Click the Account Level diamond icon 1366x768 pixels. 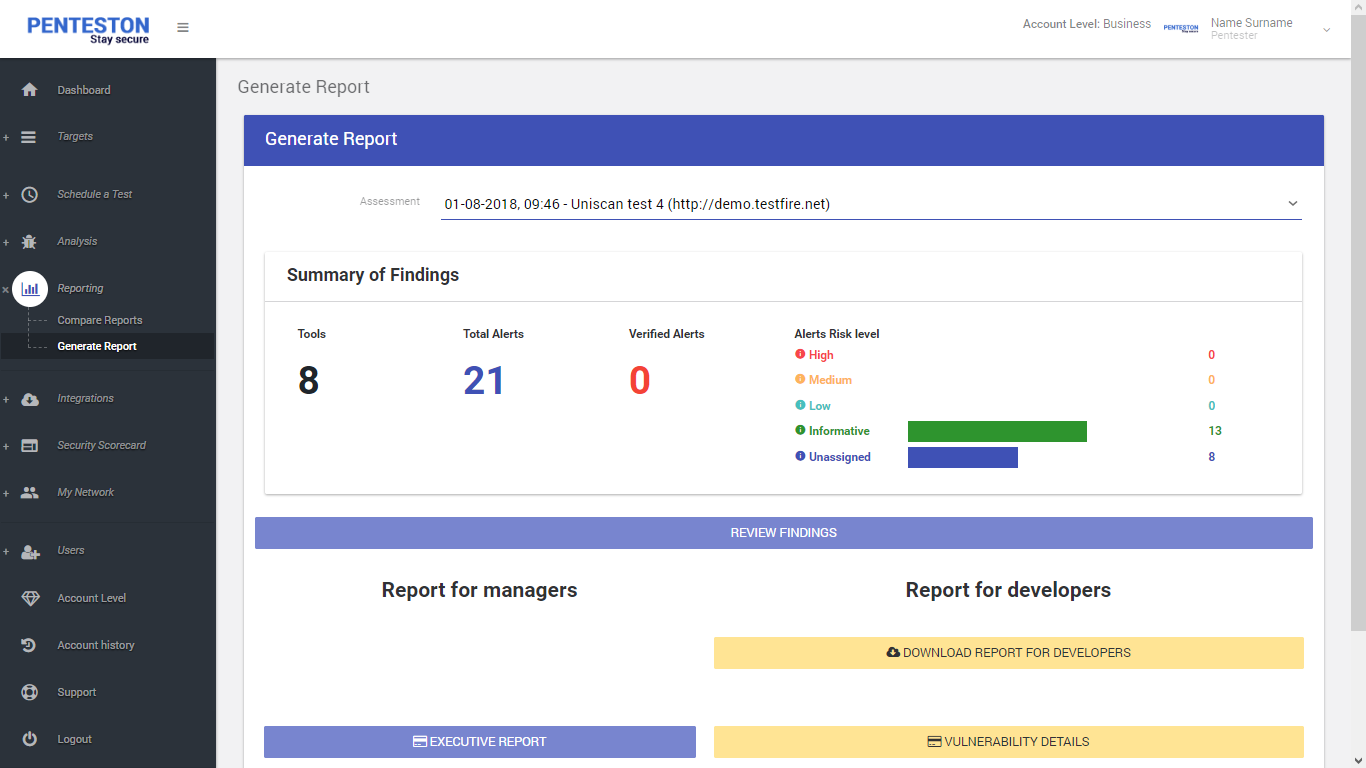point(30,598)
